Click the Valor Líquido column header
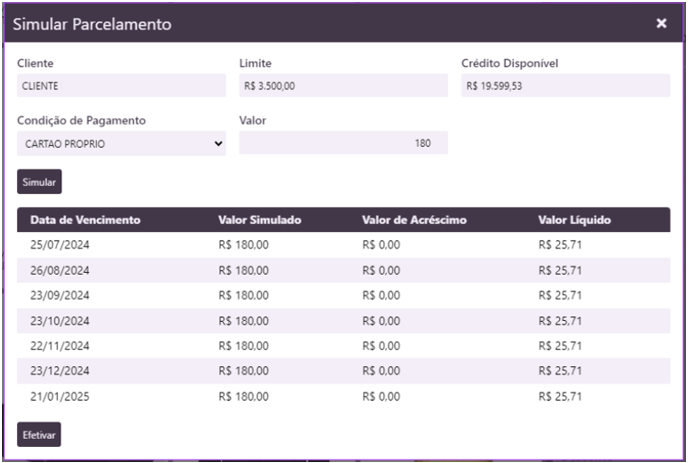Viewport: 688px width, 463px height. 574,220
